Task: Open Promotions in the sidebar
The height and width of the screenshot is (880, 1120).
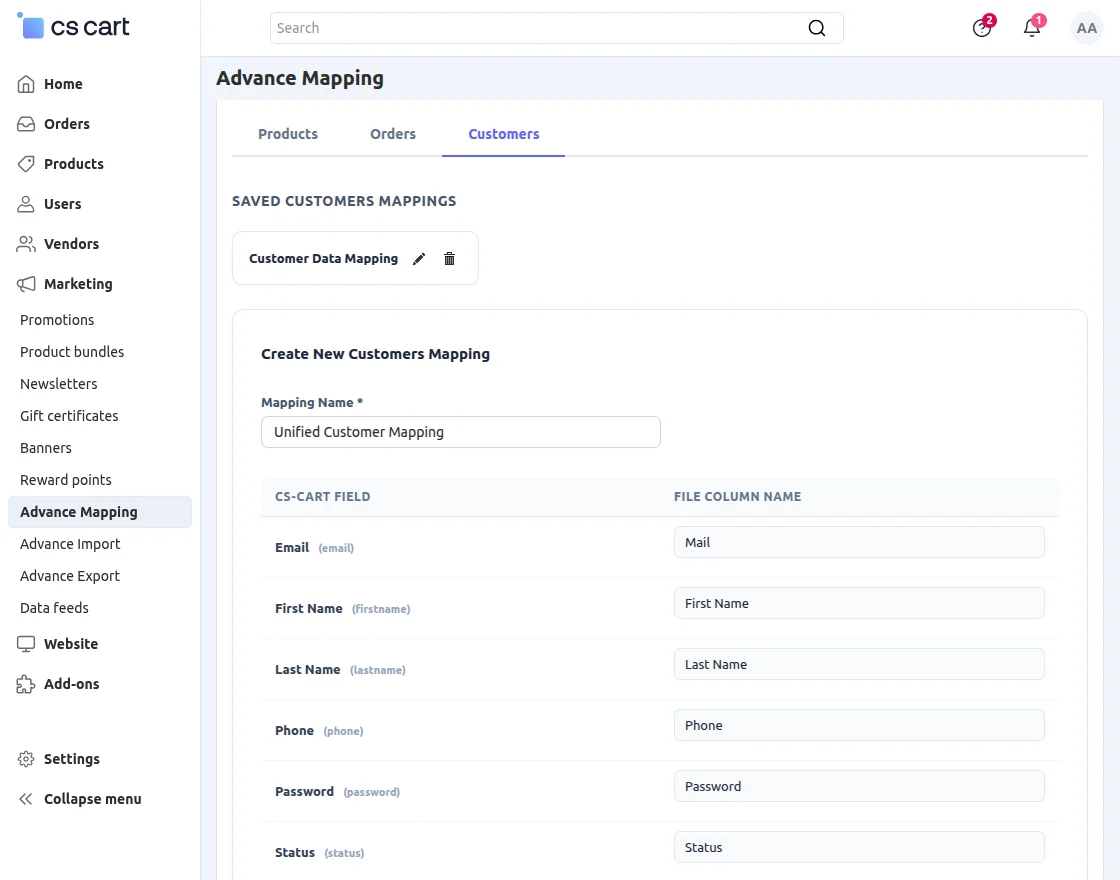Action: click(57, 320)
